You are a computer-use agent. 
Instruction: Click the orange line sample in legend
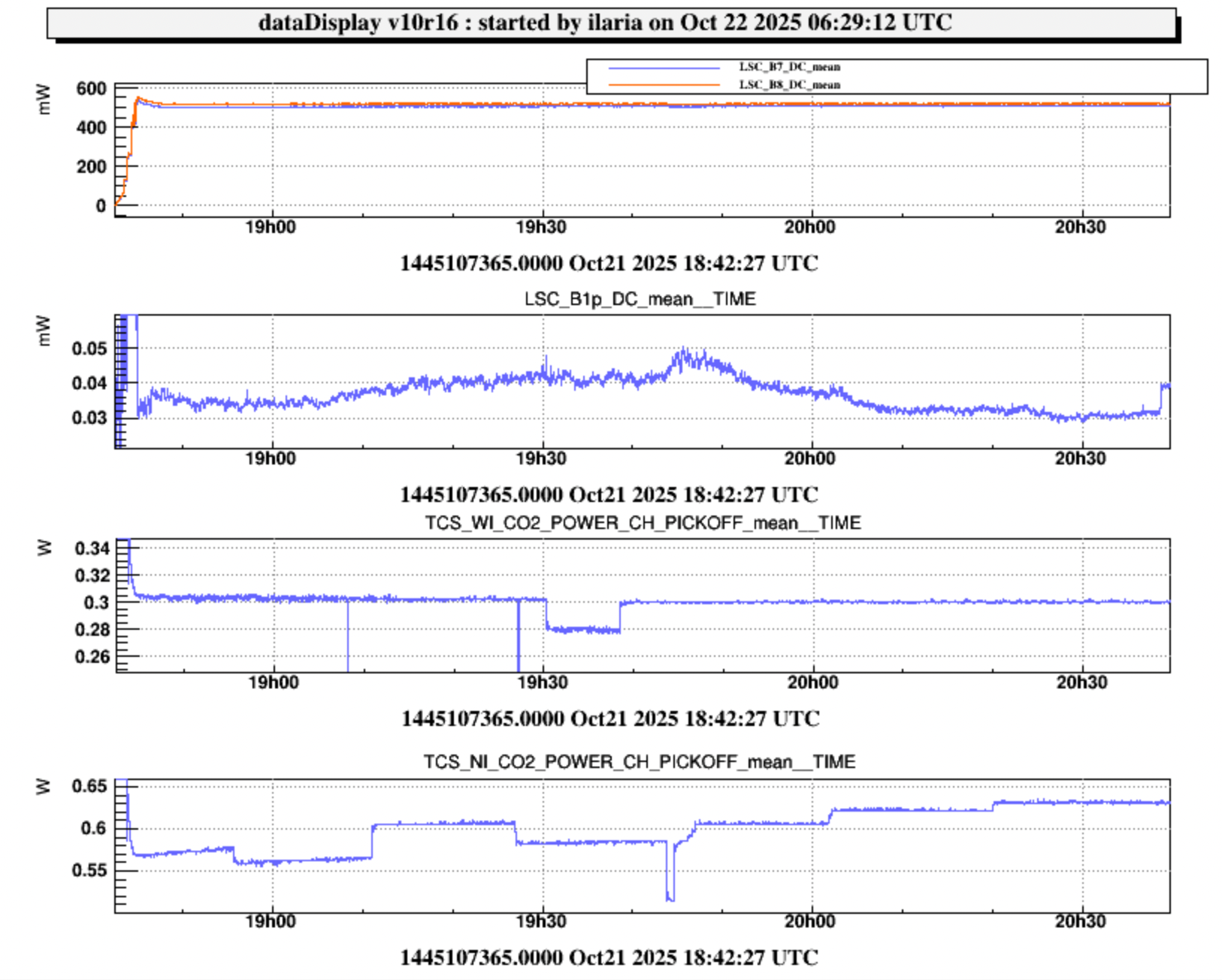point(664,86)
